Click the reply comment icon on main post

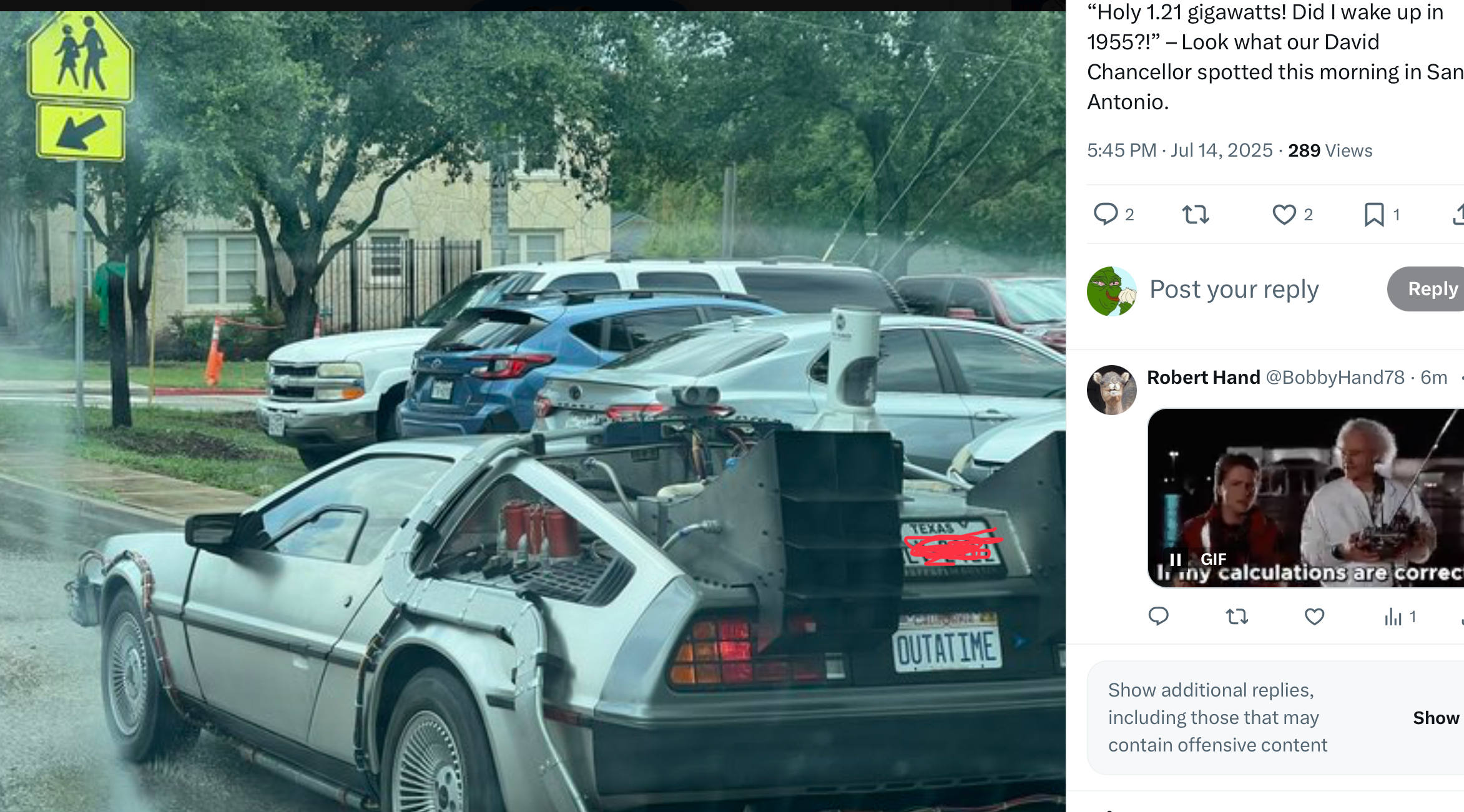[x=1106, y=214]
